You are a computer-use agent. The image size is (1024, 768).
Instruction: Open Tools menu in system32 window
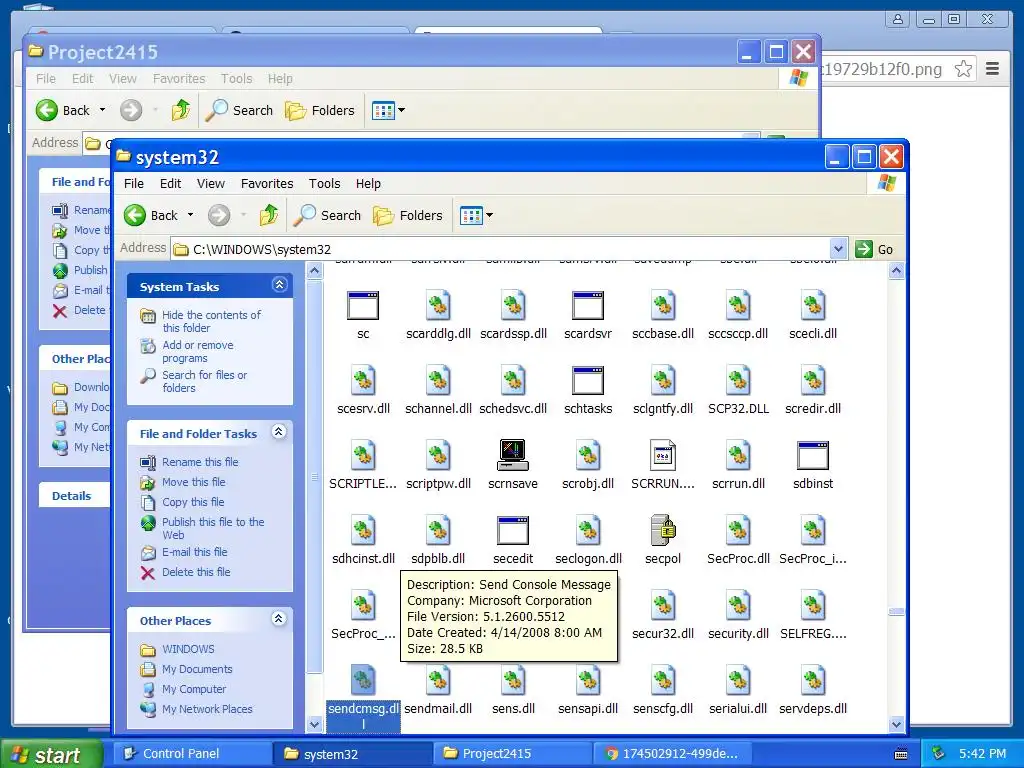coord(325,184)
